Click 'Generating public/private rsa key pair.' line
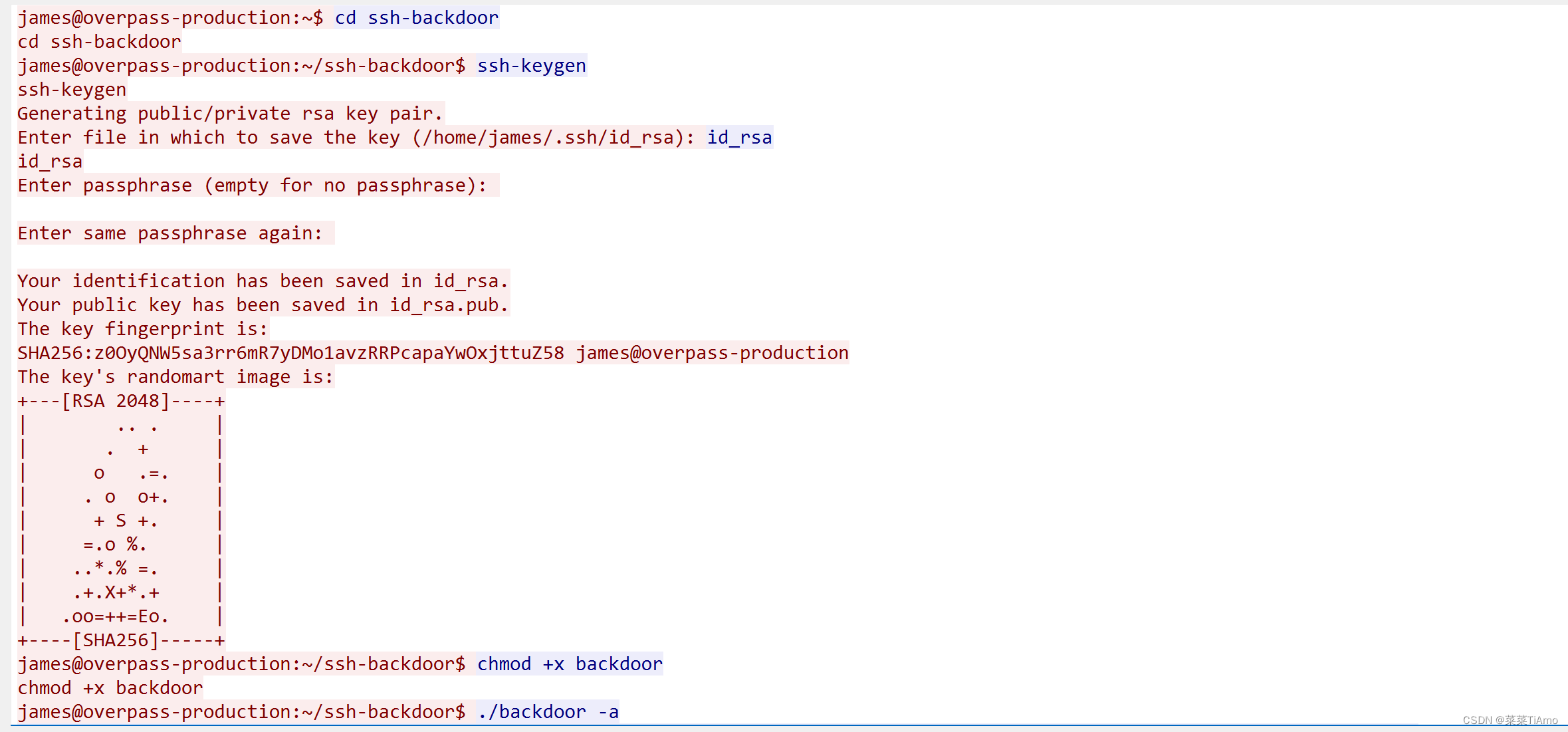 pyautogui.click(x=230, y=114)
